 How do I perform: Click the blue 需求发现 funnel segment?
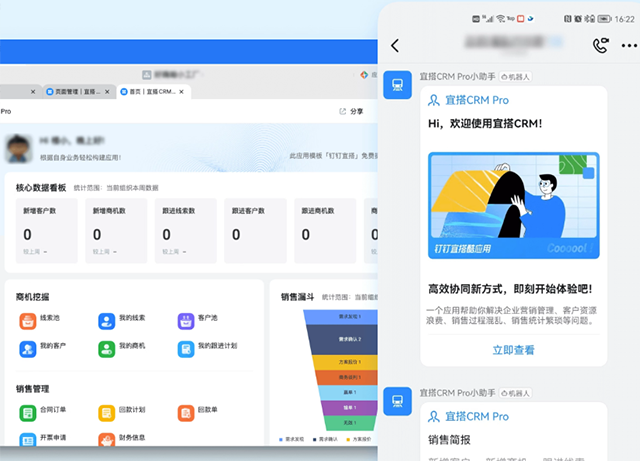[342, 317]
